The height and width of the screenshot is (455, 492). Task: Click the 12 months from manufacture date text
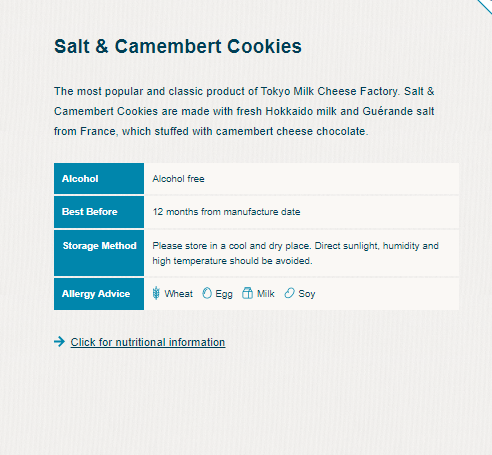point(226,212)
